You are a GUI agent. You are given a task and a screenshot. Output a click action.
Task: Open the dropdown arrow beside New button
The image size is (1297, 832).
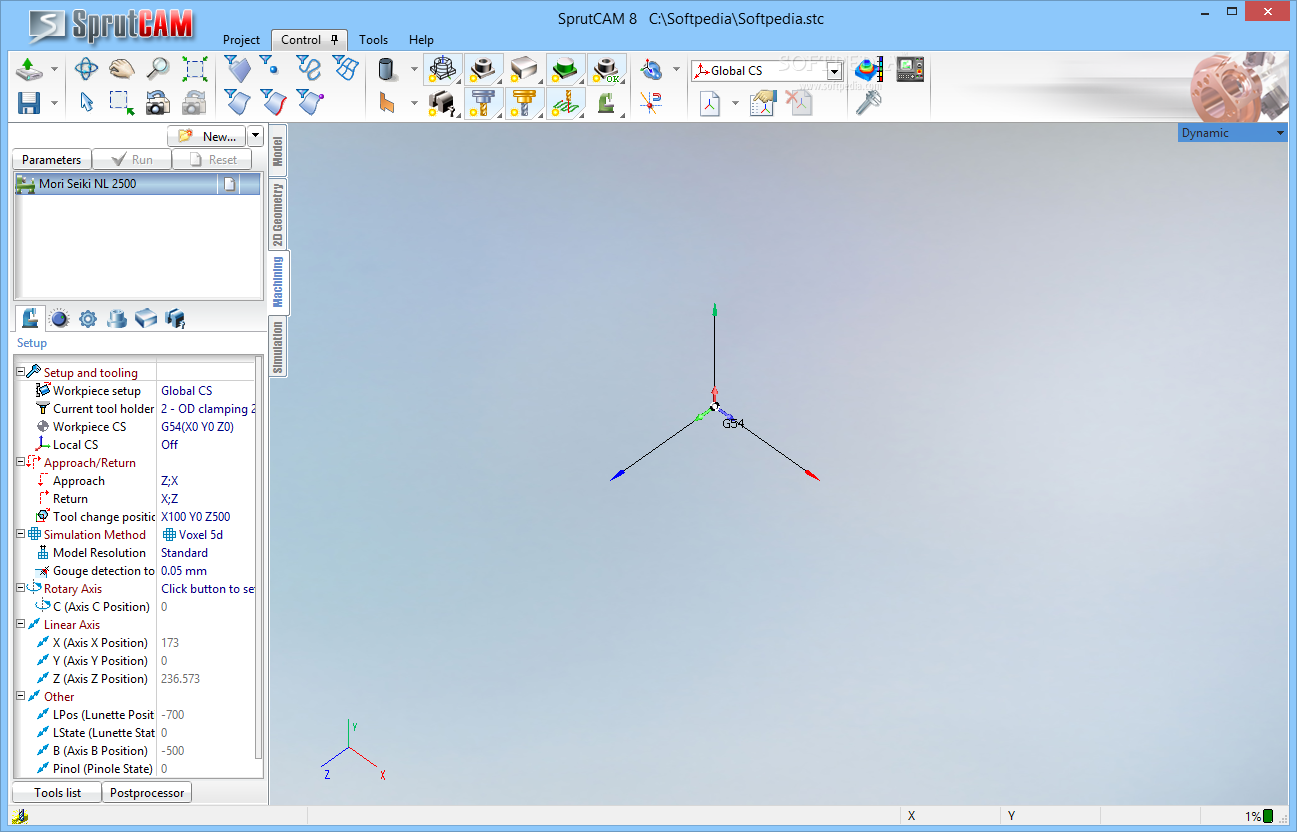[x=255, y=136]
